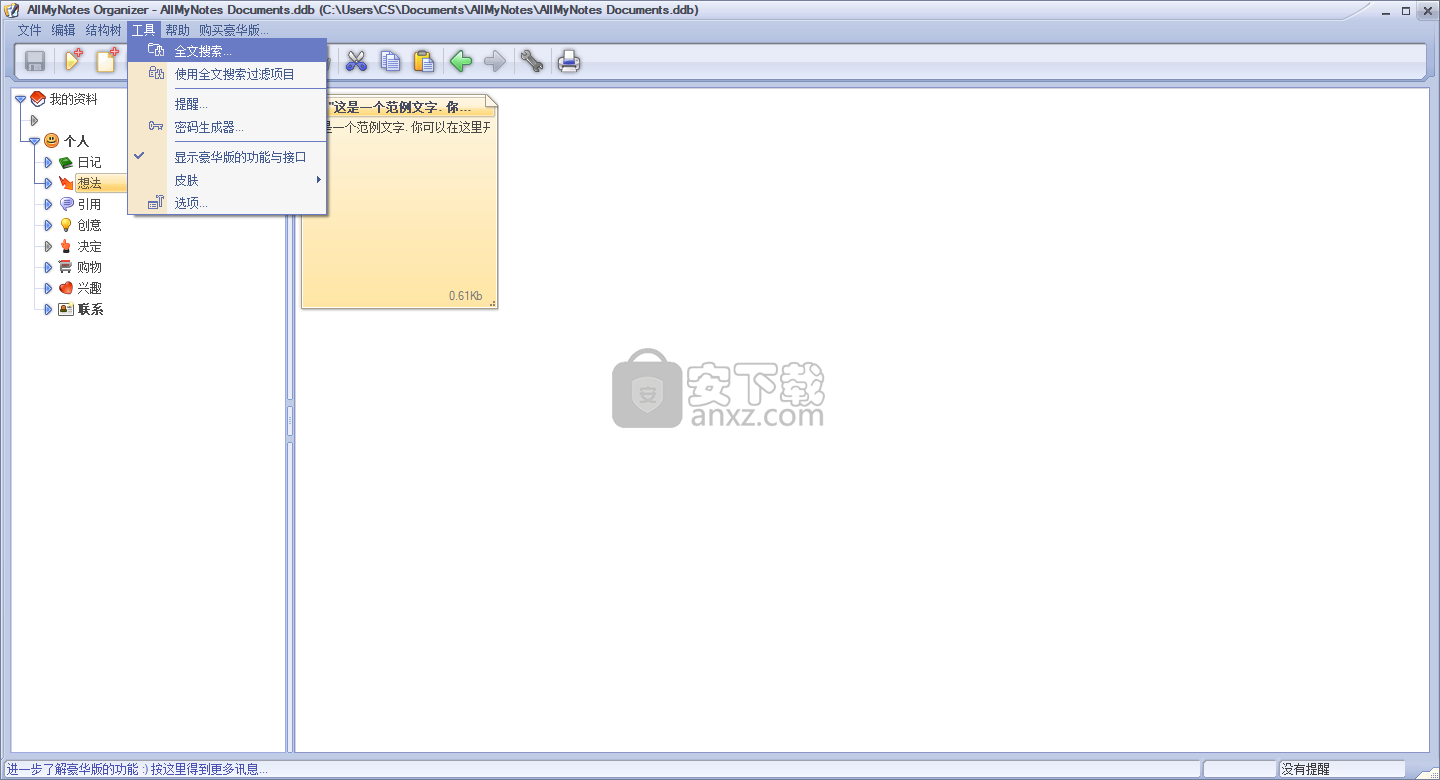
Task: Open the 购买豪华版... menu
Action: [234, 30]
